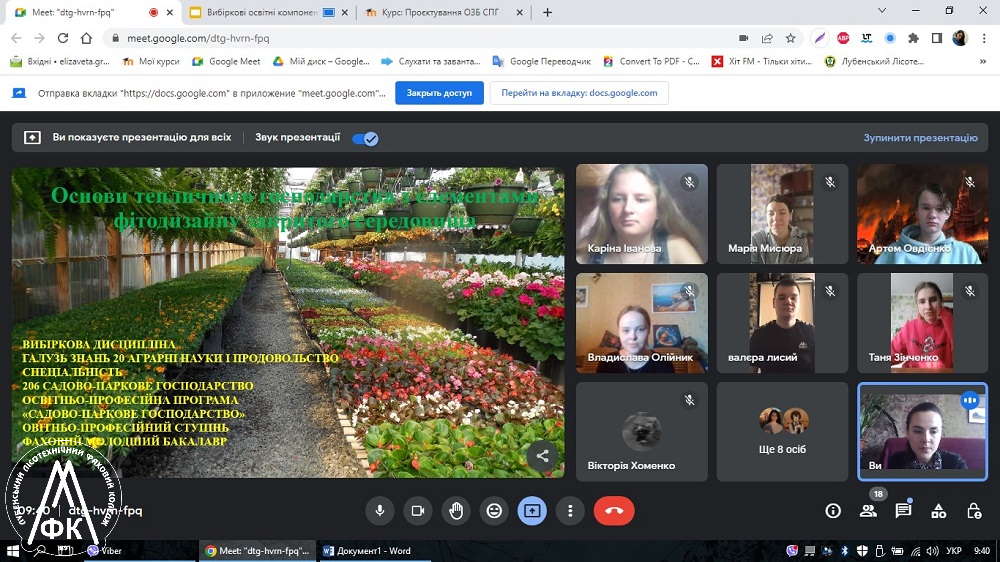Viewport: 1000px width, 562px height.
Task: Expand hidden bookmarks chevron
Action: coord(983,61)
